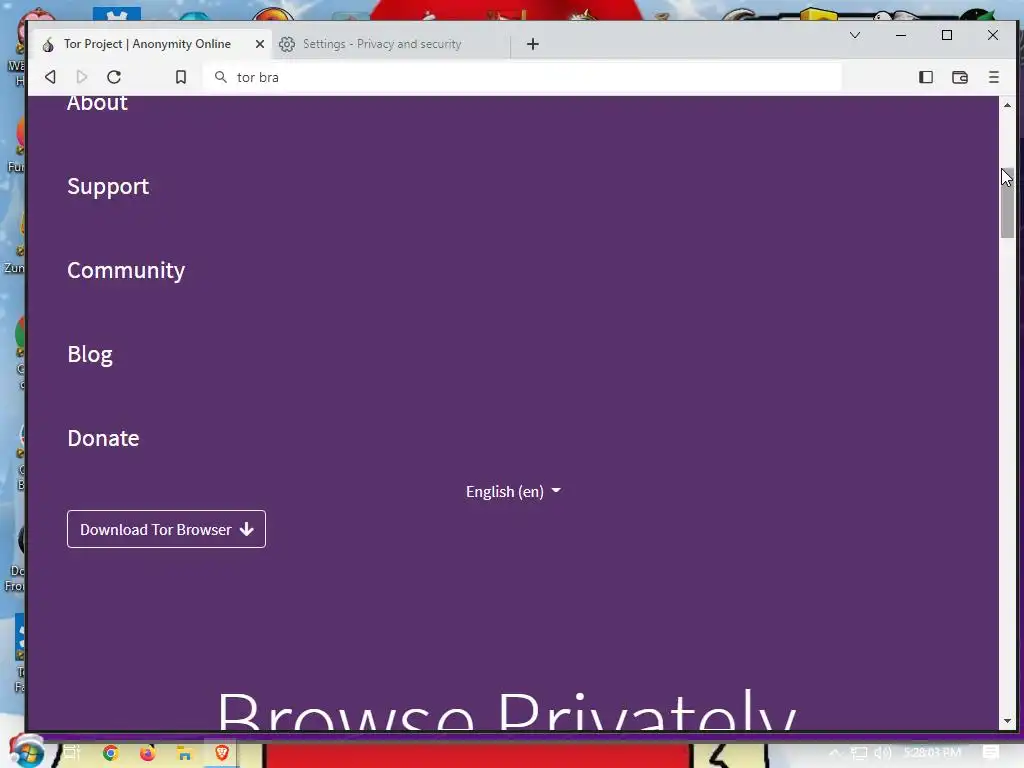Expand the English (en) language dropdown
The height and width of the screenshot is (768, 1024).
(x=513, y=491)
